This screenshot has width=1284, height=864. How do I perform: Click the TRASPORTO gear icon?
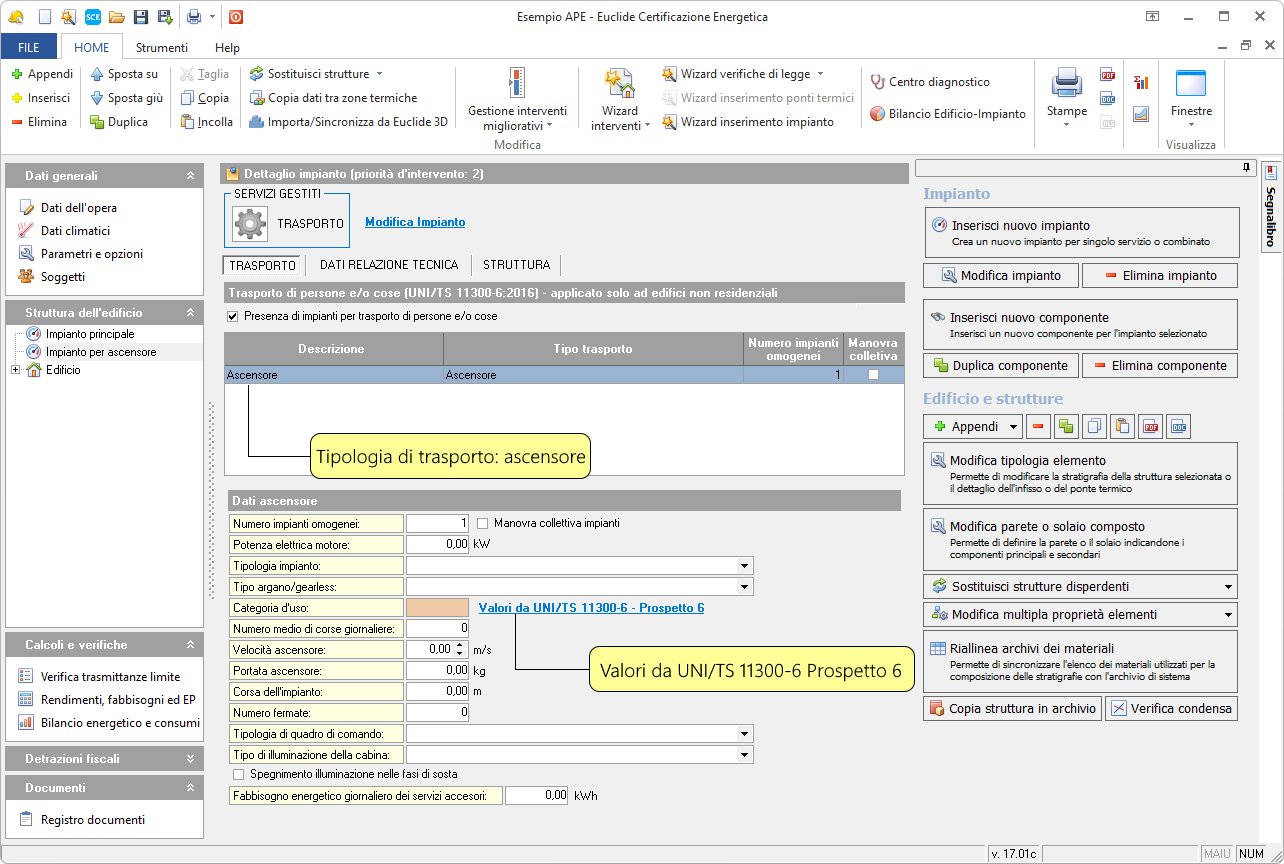[x=250, y=223]
